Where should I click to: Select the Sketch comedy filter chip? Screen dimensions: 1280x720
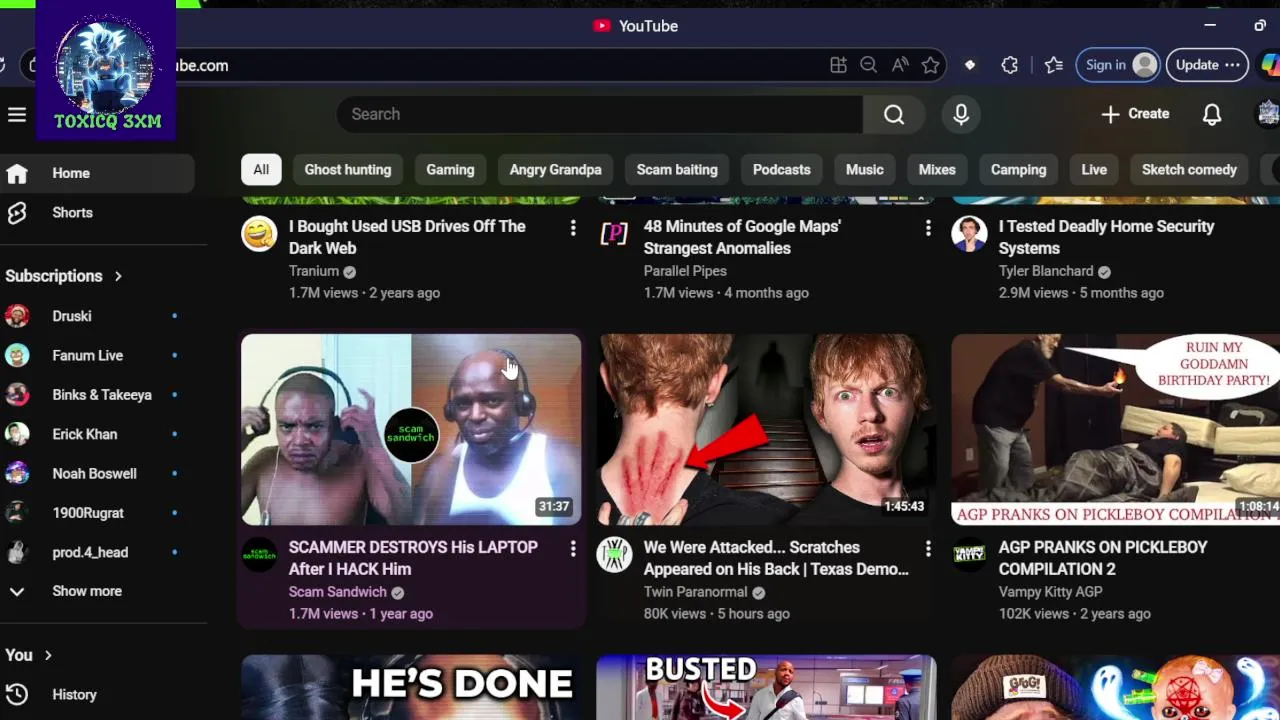[x=1189, y=169]
